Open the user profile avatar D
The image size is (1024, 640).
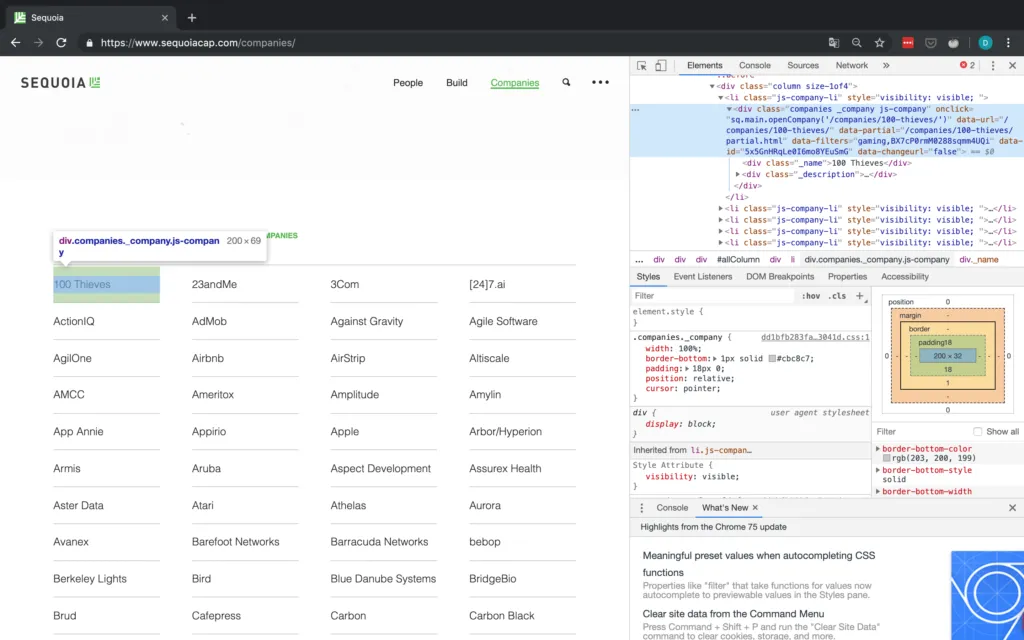[x=985, y=42]
